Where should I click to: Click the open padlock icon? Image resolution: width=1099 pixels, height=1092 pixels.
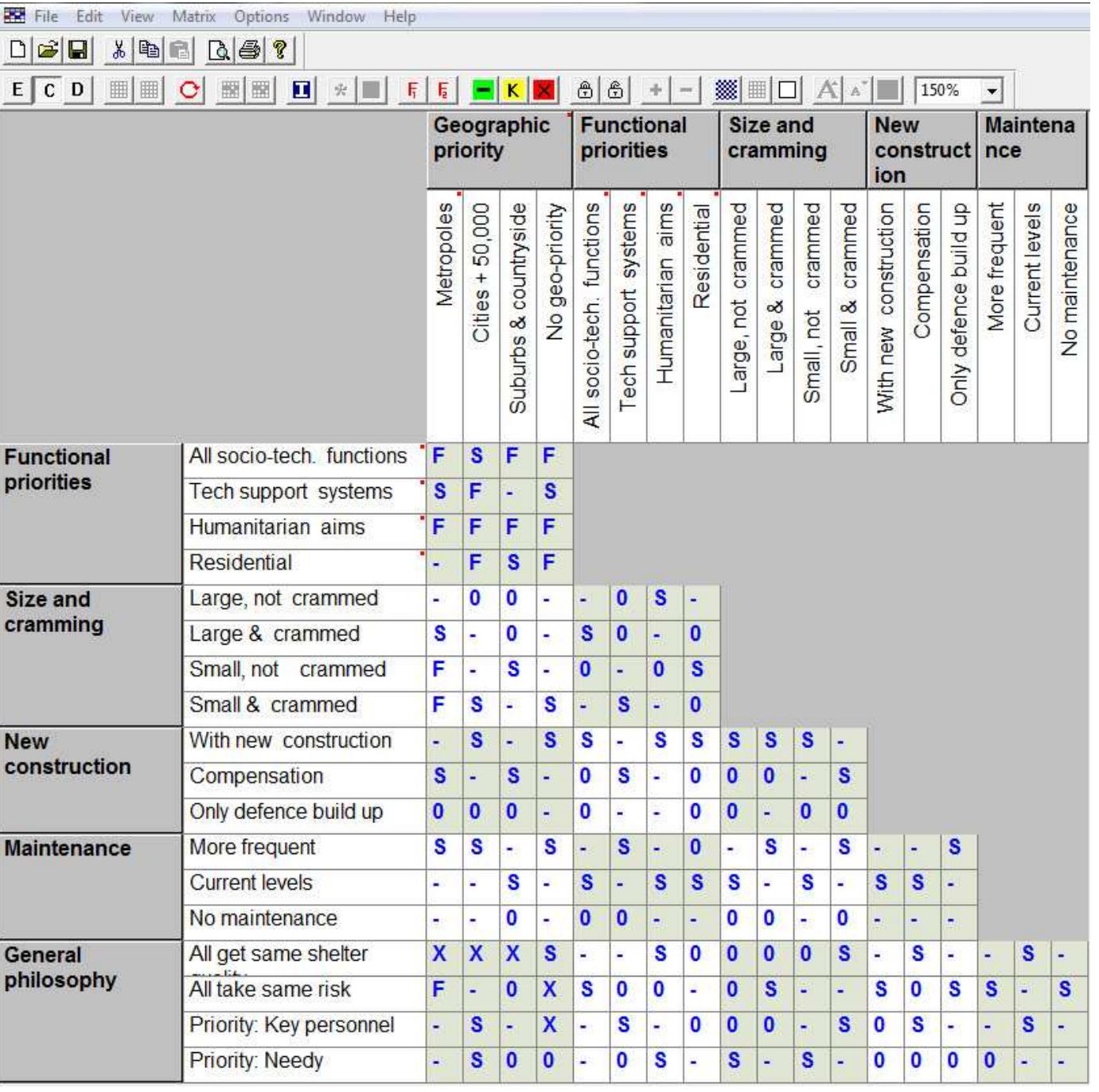click(x=615, y=90)
